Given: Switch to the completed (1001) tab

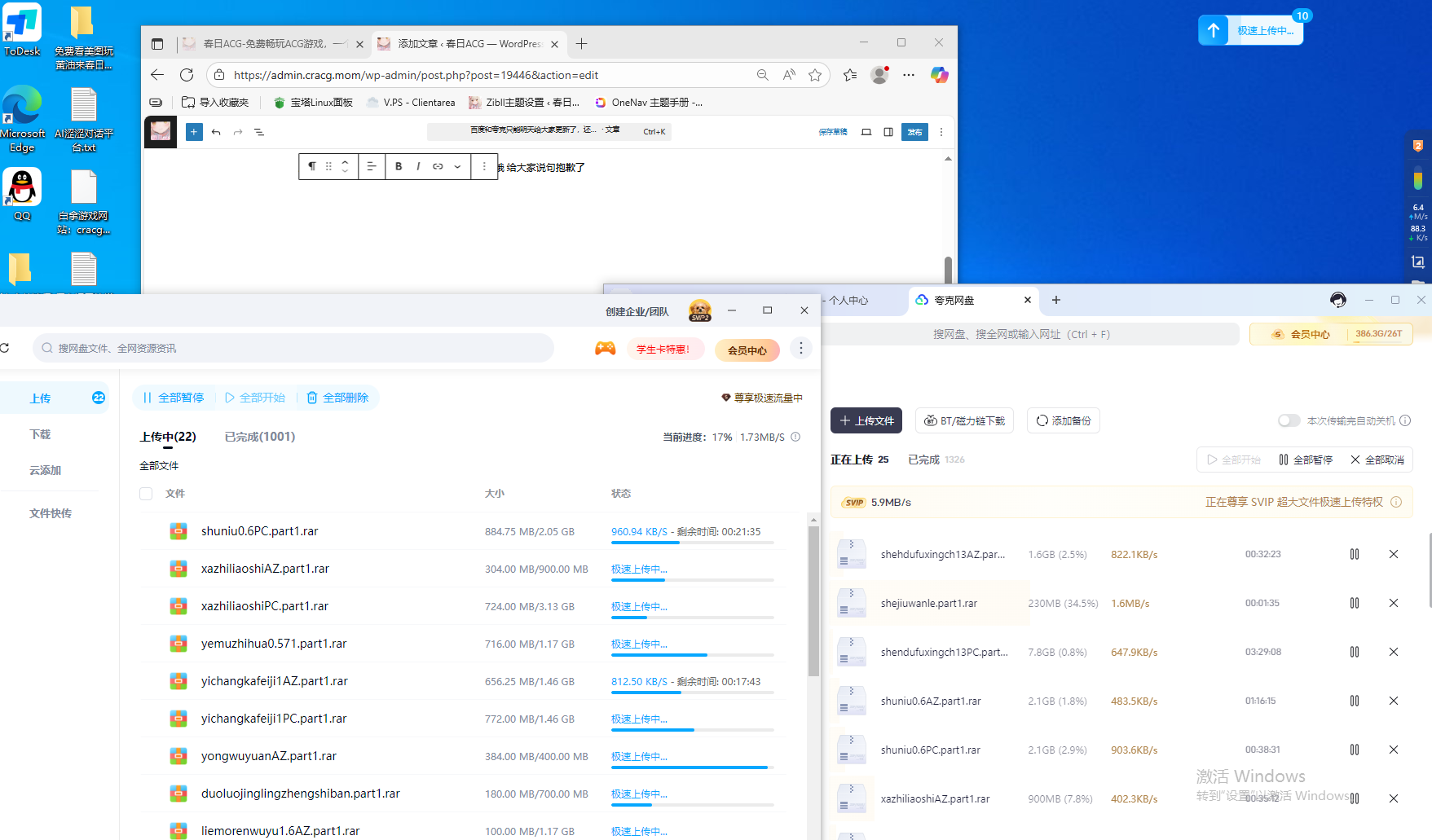Looking at the screenshot, I should tap(259, 437).
